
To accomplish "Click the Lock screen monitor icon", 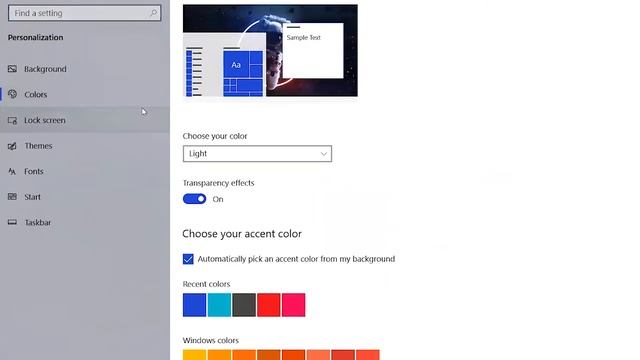I will [12, 120].
